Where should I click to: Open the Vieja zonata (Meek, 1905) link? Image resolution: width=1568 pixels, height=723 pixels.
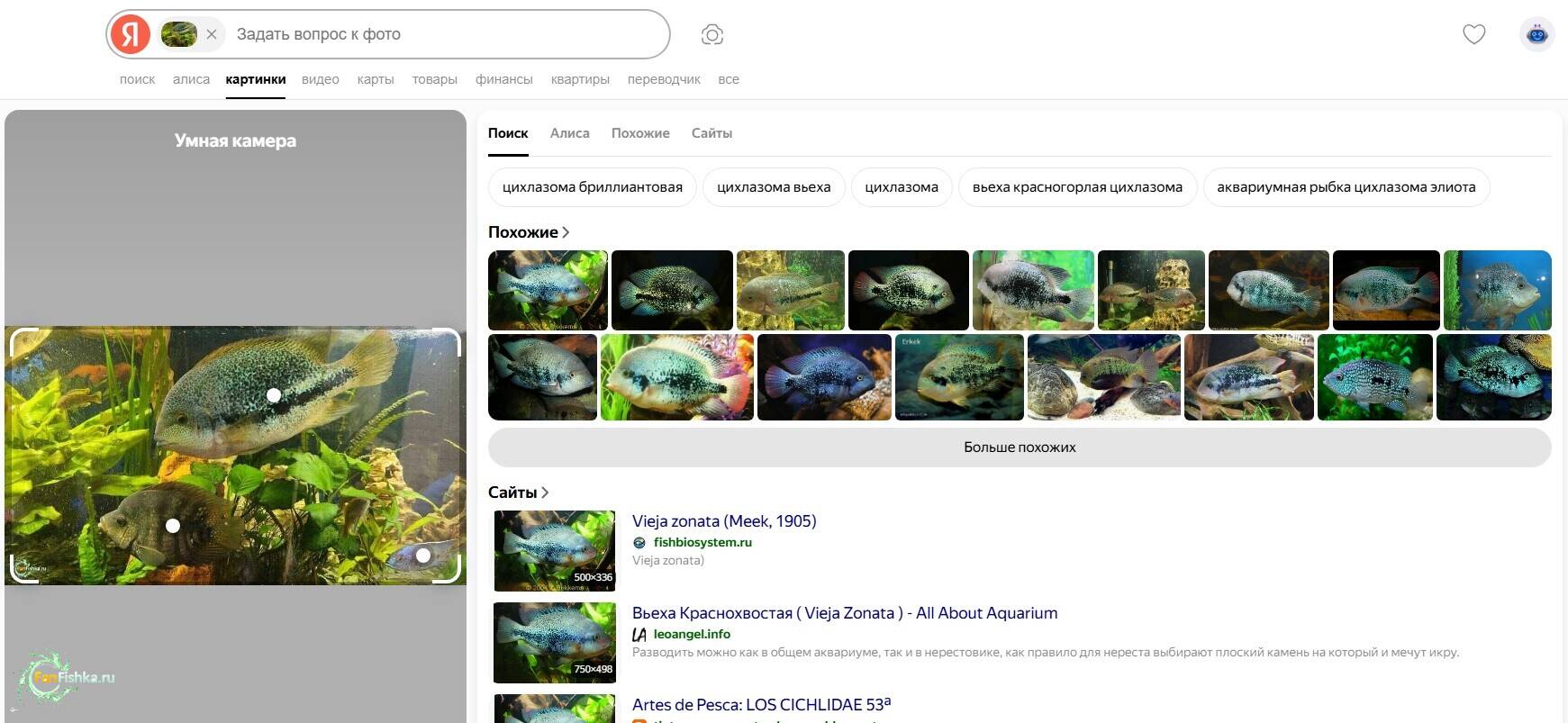723,521
